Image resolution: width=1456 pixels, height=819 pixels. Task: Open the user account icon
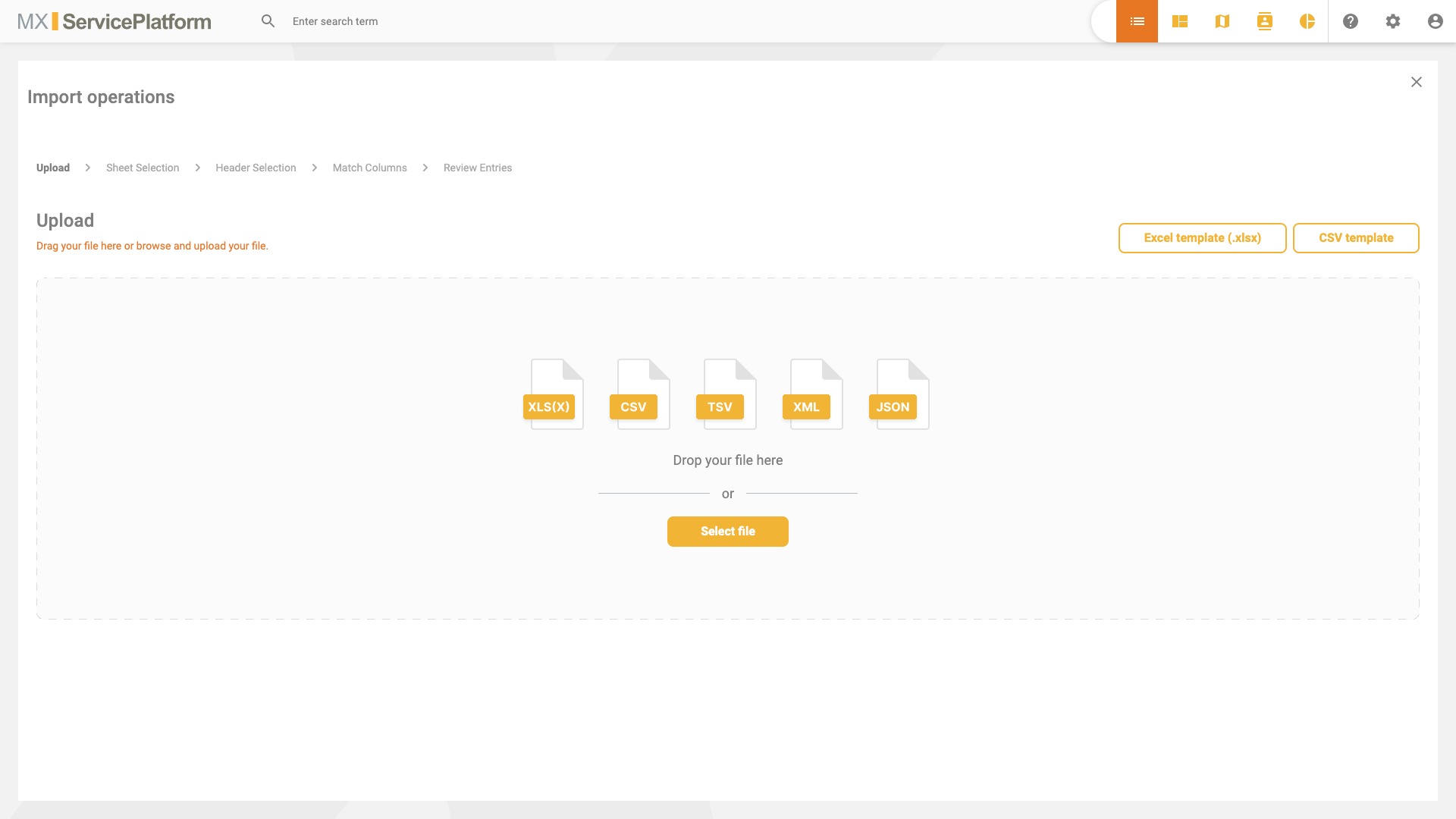1436,21
